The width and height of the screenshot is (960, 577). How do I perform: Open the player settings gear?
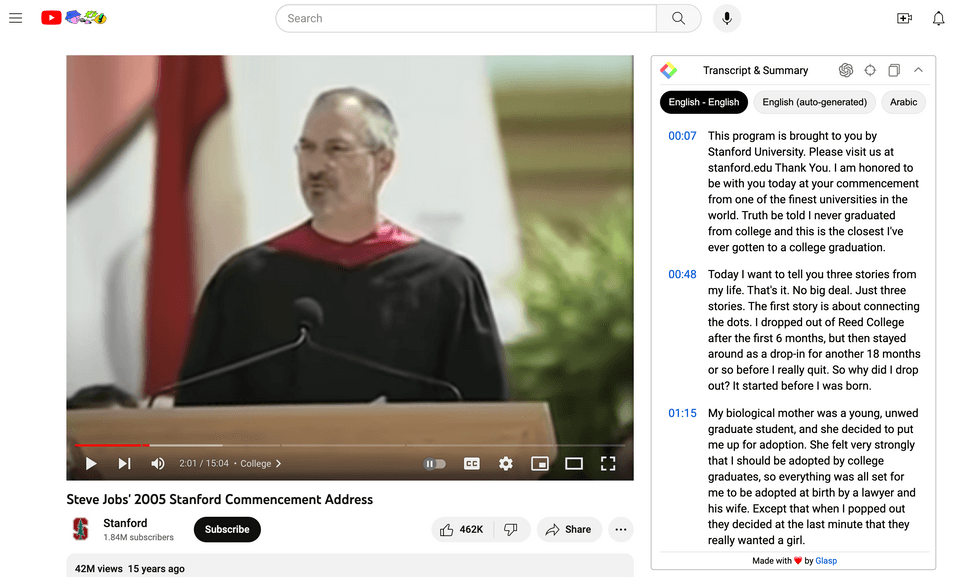tap(506, 464)
